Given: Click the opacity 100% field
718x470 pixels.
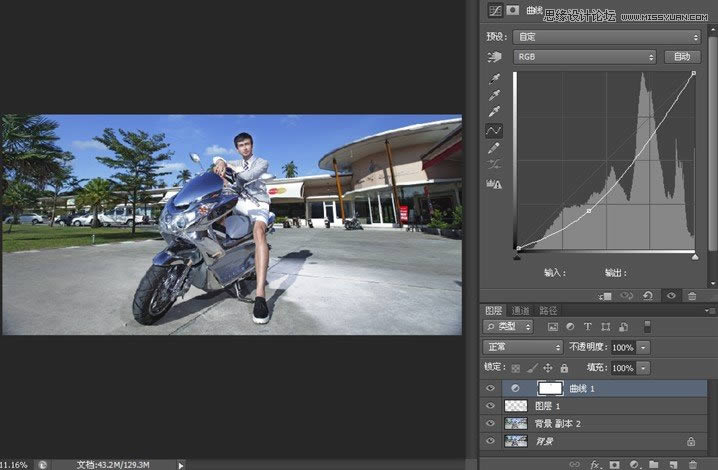Looking at the screenshot, I should [x=623, y=348].
